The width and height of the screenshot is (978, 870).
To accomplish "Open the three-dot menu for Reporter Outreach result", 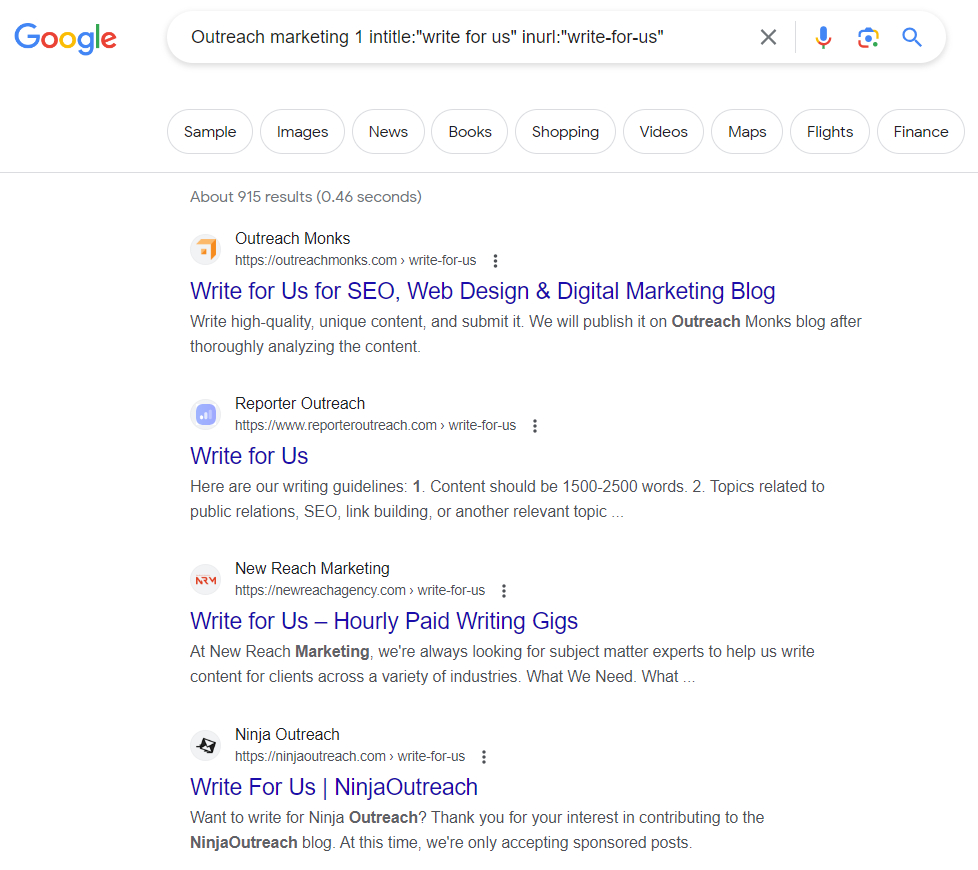I will tap(535, 425).
